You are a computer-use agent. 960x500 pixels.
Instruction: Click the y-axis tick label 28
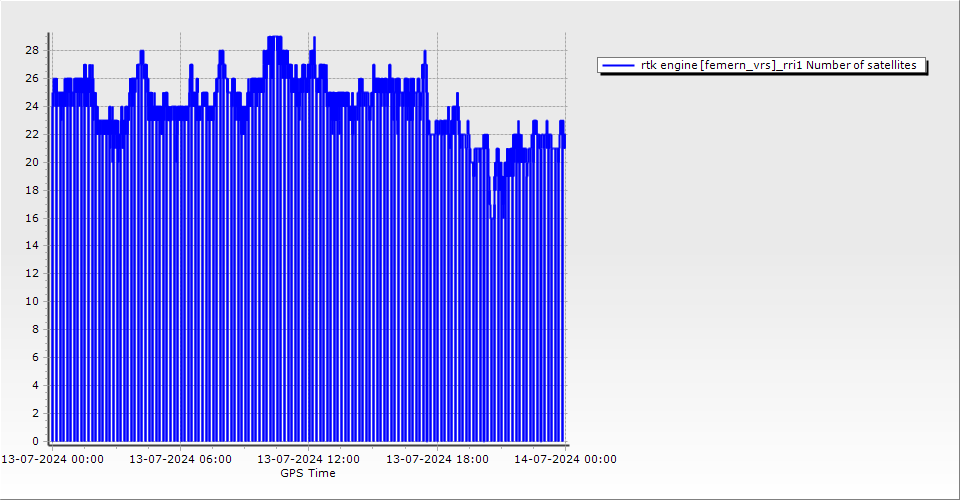(x=32, y=50)
